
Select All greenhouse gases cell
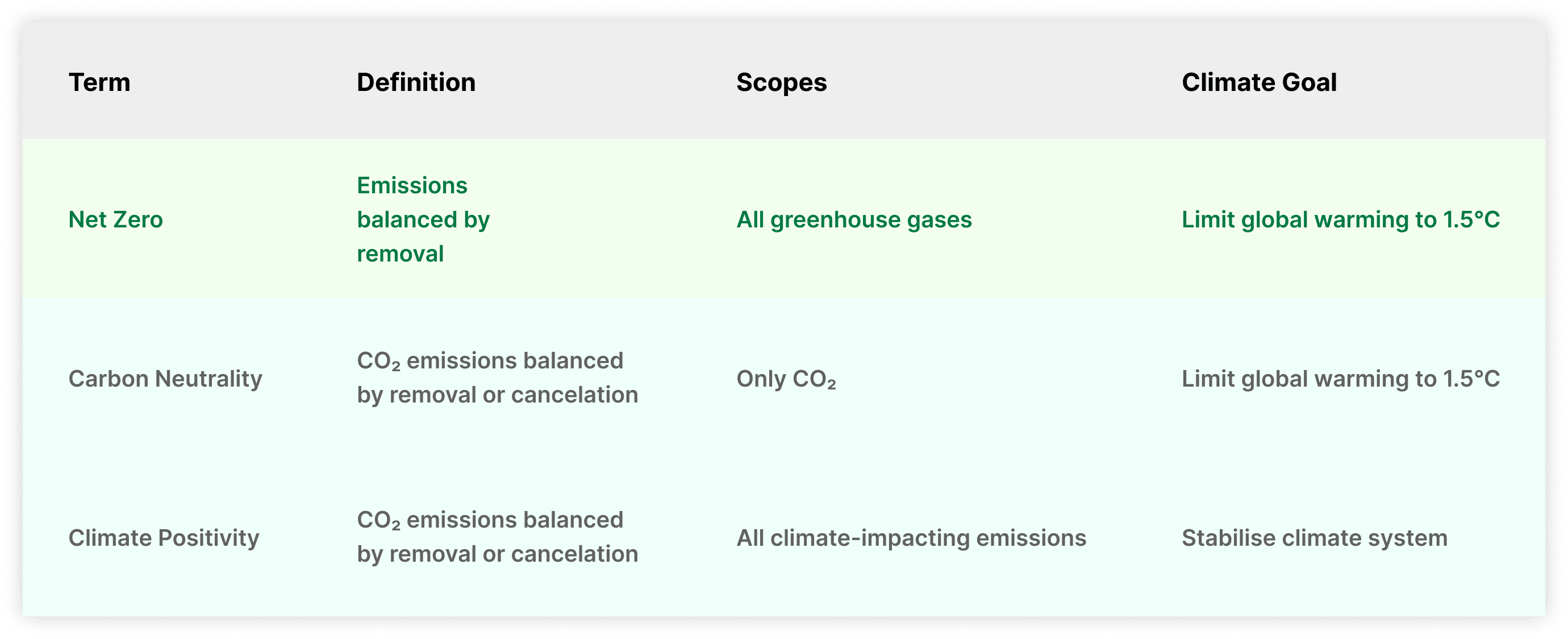click(x=854, y=219)
